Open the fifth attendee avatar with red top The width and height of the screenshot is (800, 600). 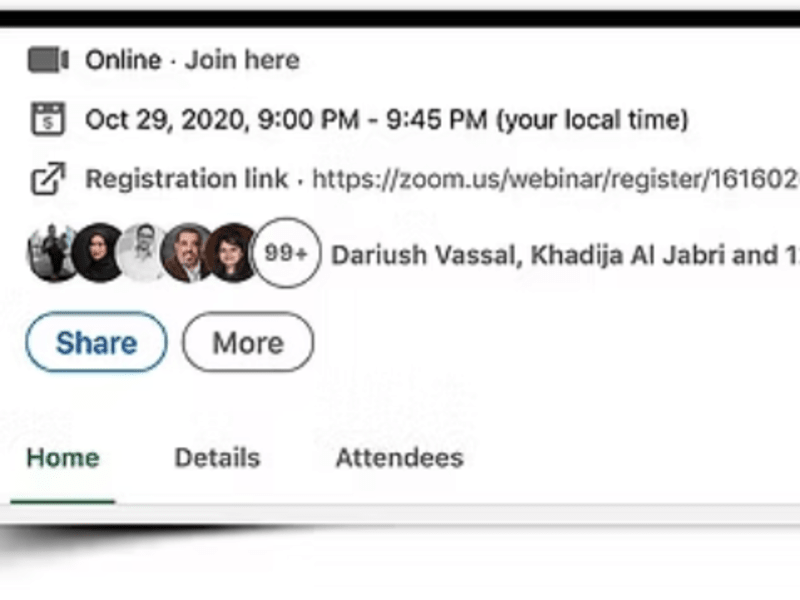click(231, 253)
